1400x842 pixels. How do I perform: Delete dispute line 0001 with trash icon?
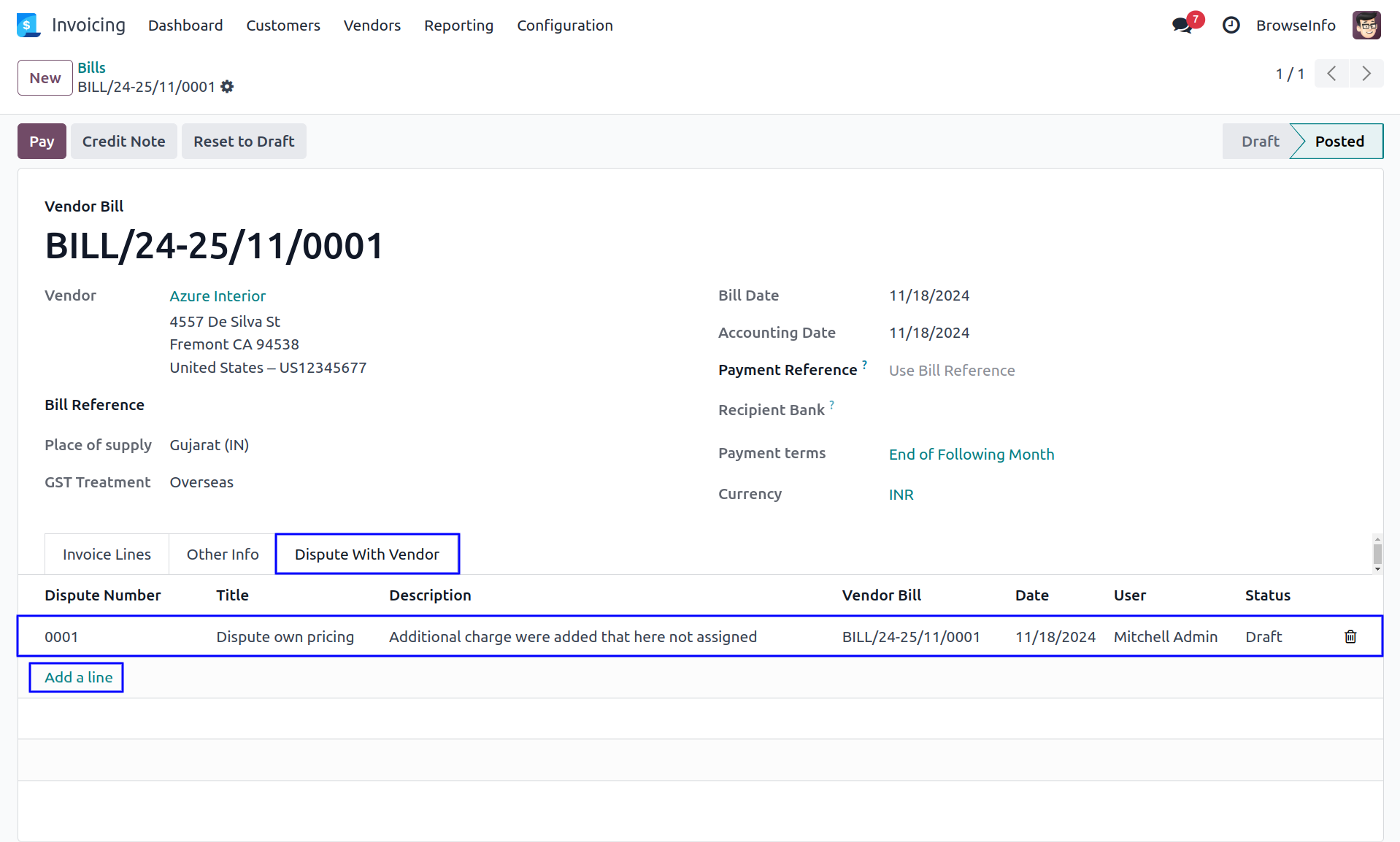click(1350, 637)
